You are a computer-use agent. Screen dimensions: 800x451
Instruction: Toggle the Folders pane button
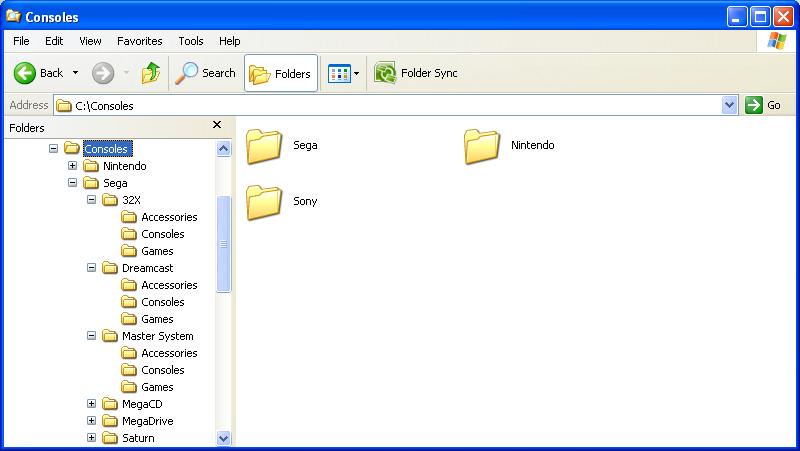(281, 73)
